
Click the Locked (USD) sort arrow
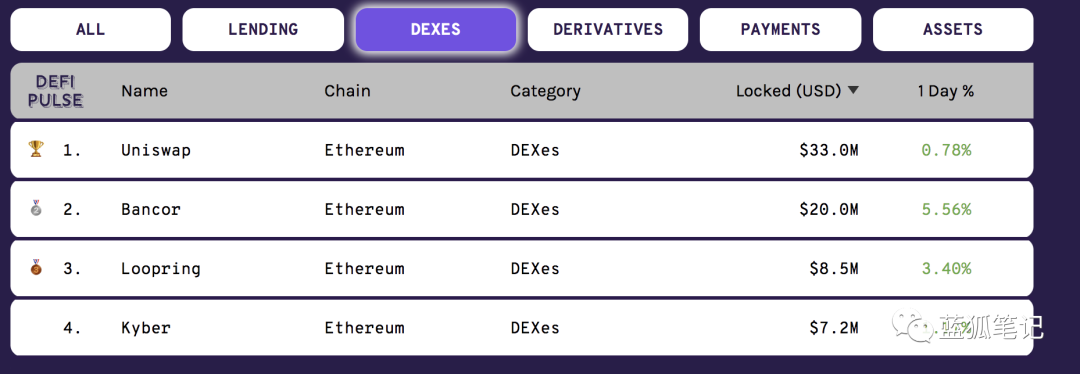[853, 90]
